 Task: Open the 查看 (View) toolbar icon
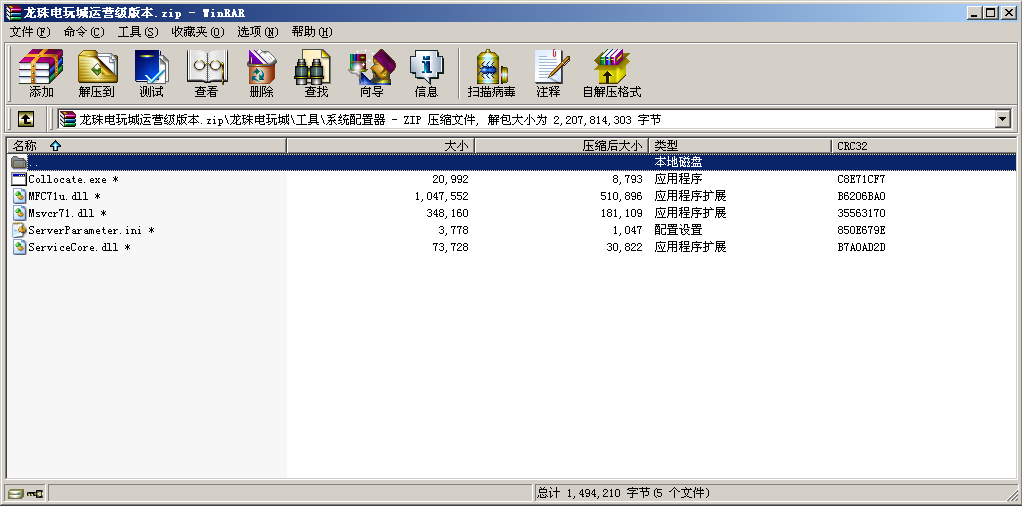tap(206, 72)
